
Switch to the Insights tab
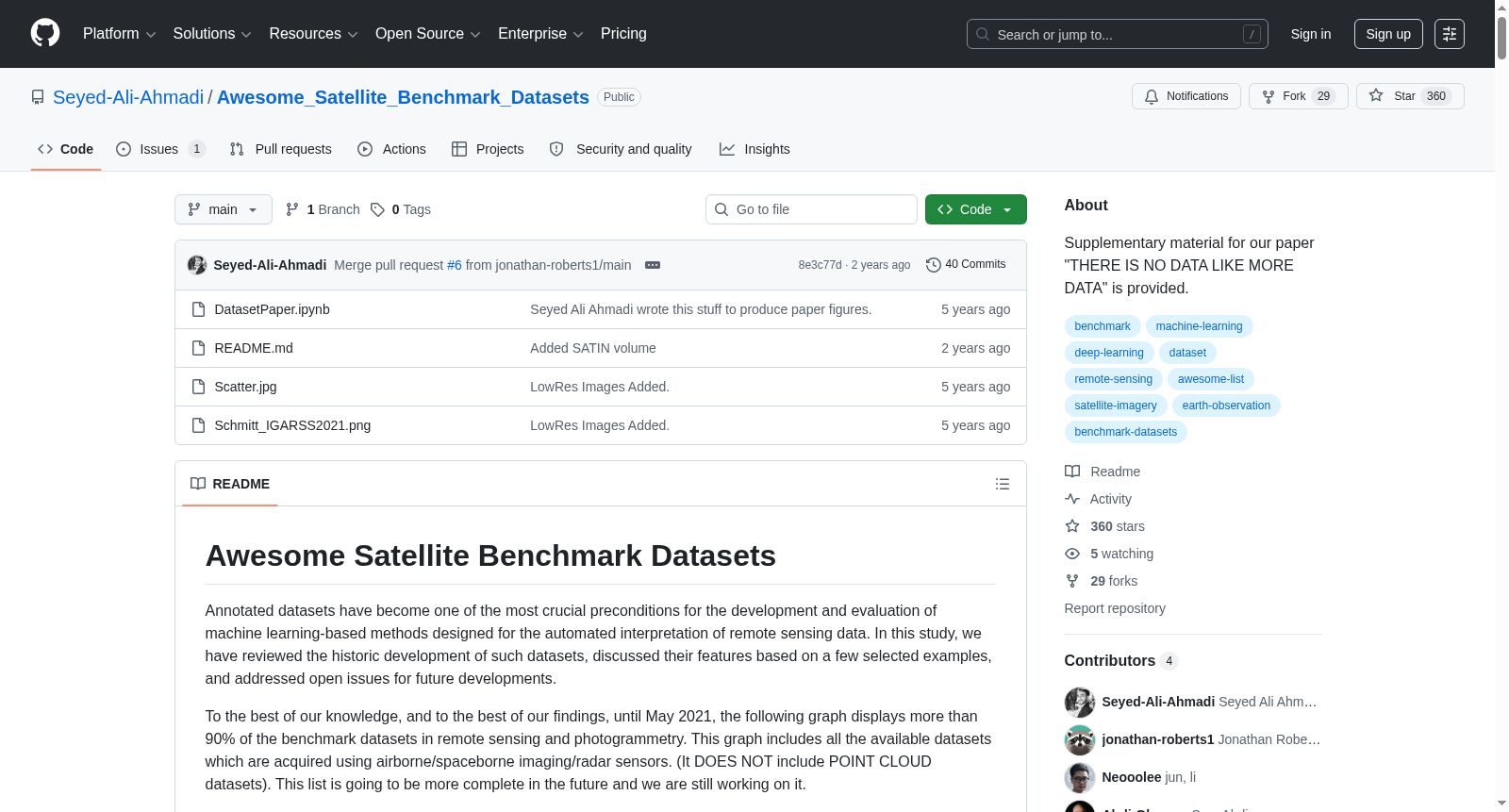[754, 149]
